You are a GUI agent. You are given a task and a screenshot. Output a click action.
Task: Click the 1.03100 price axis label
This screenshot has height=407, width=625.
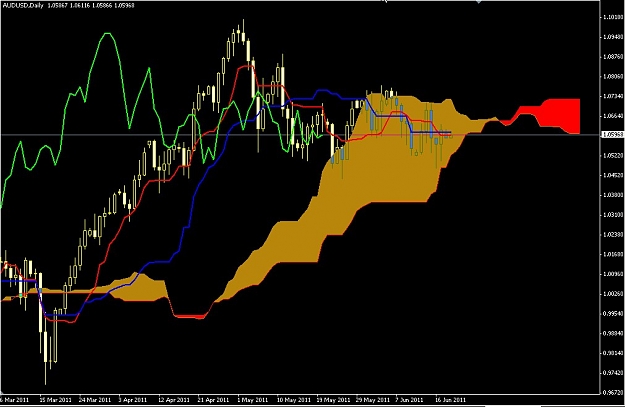614,214
